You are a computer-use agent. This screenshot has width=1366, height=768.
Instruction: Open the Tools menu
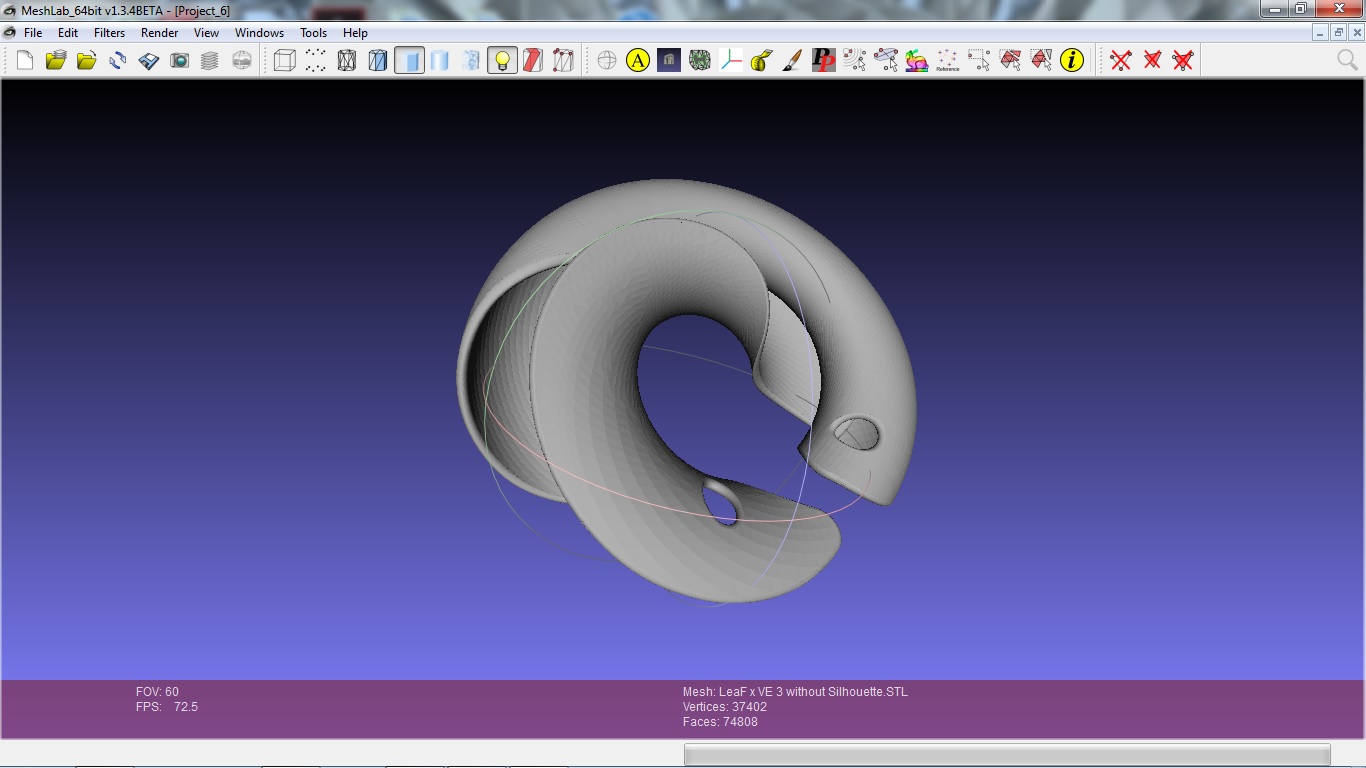pos(314,33)
